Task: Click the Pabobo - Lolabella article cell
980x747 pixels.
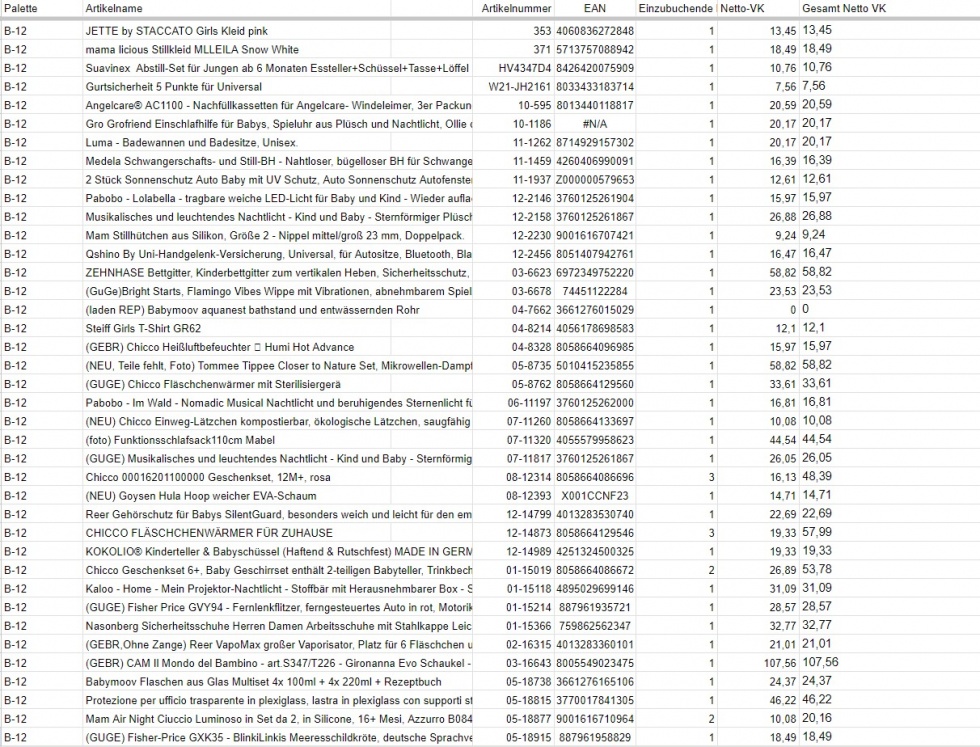Action: tap(278, 198)
